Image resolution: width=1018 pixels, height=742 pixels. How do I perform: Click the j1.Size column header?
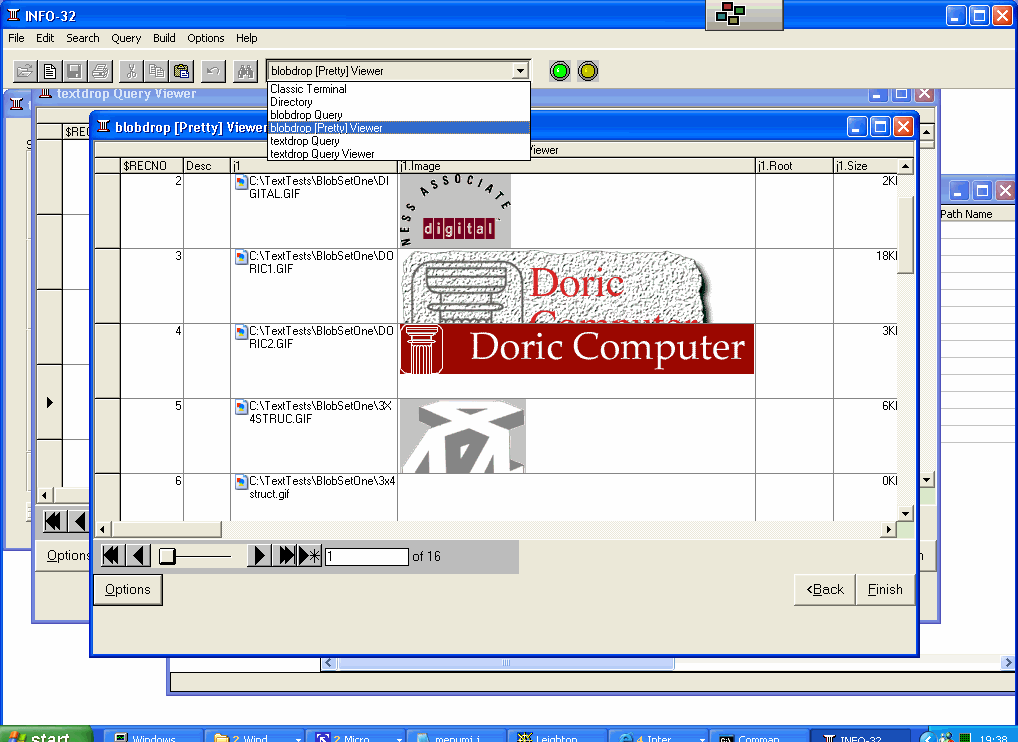866,166
